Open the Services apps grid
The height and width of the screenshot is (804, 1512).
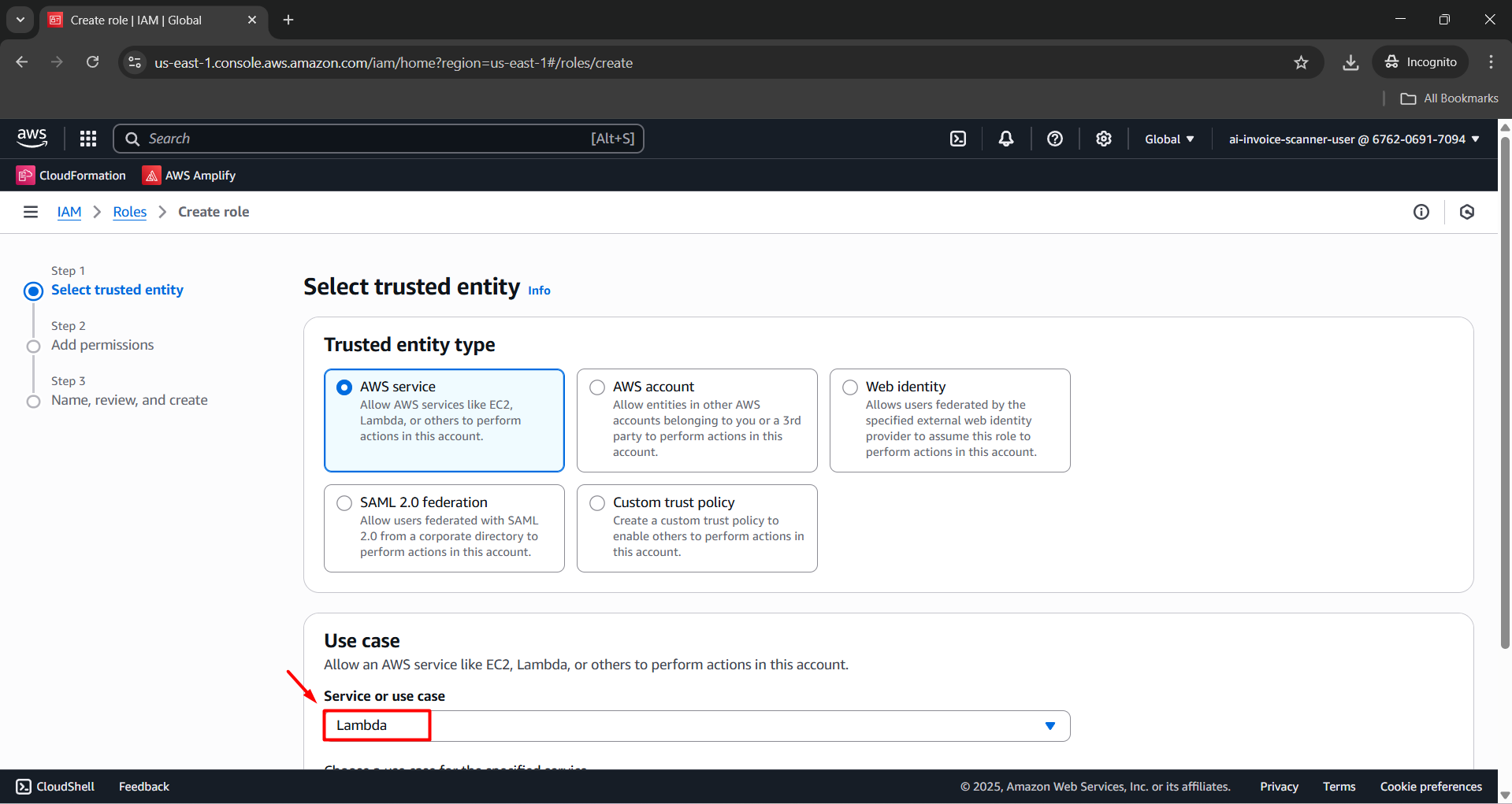pyautogui.click(x=87, y=139)
